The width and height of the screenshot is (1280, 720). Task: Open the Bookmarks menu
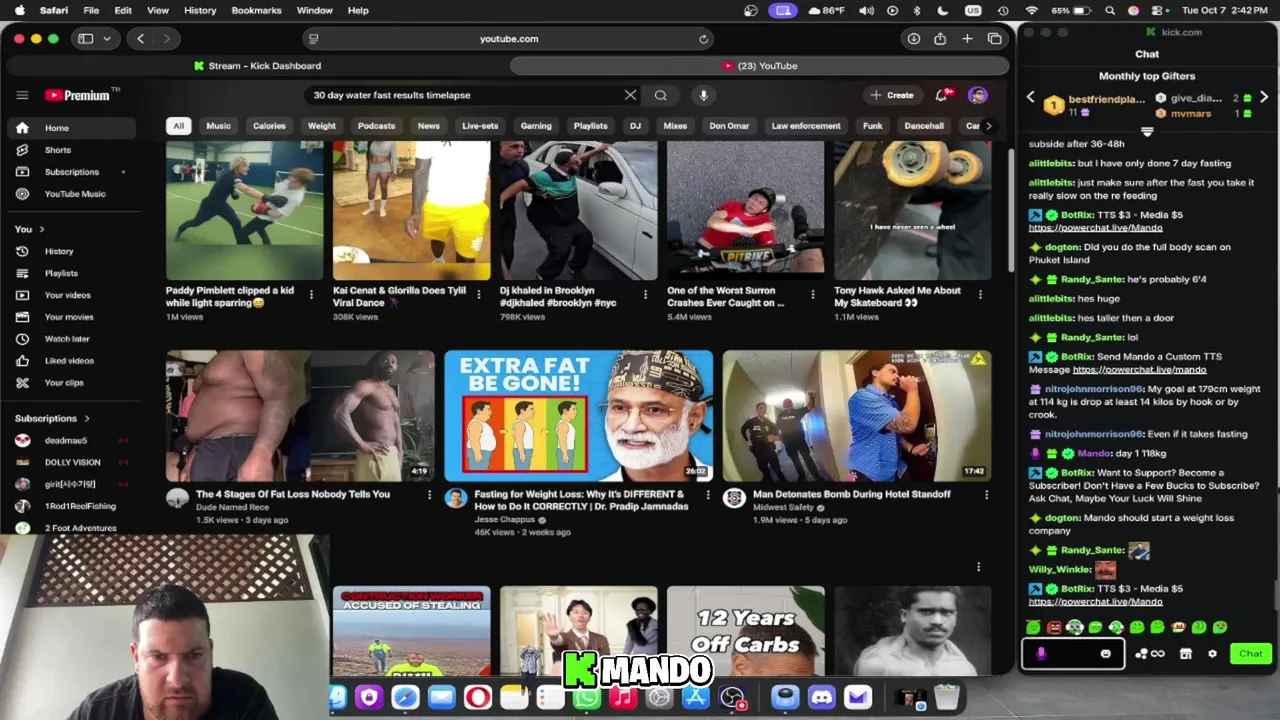click(256, 10)
